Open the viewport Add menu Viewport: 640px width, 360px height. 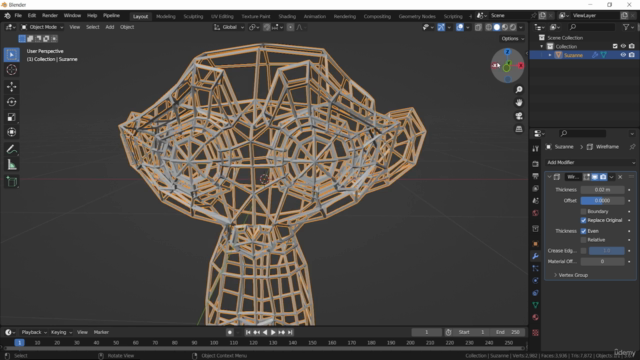(110, 27)
